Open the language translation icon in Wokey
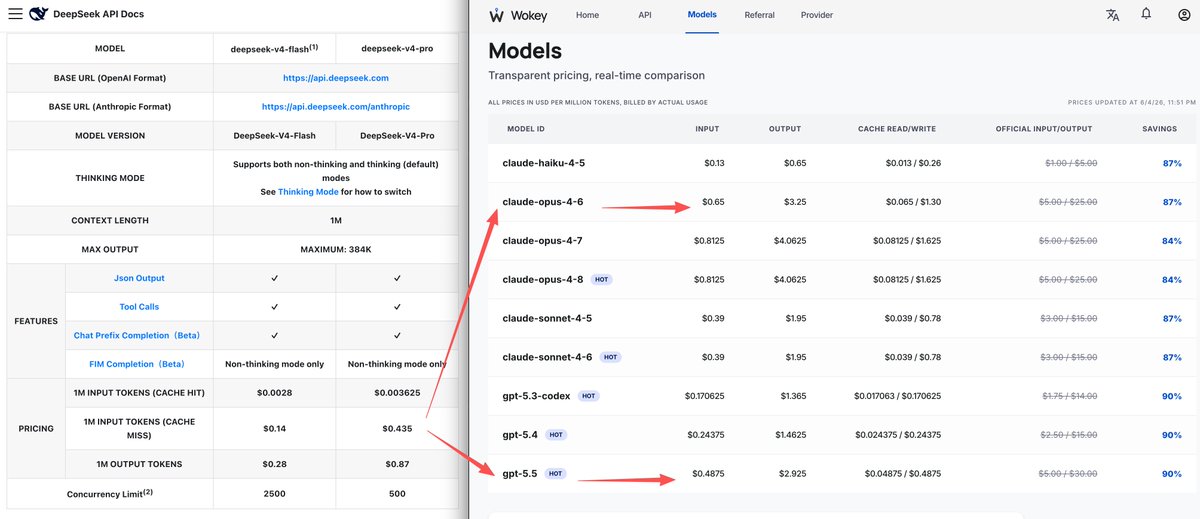The width and height of the screenshot is (1200, 519). click(x=1113, y=15)
